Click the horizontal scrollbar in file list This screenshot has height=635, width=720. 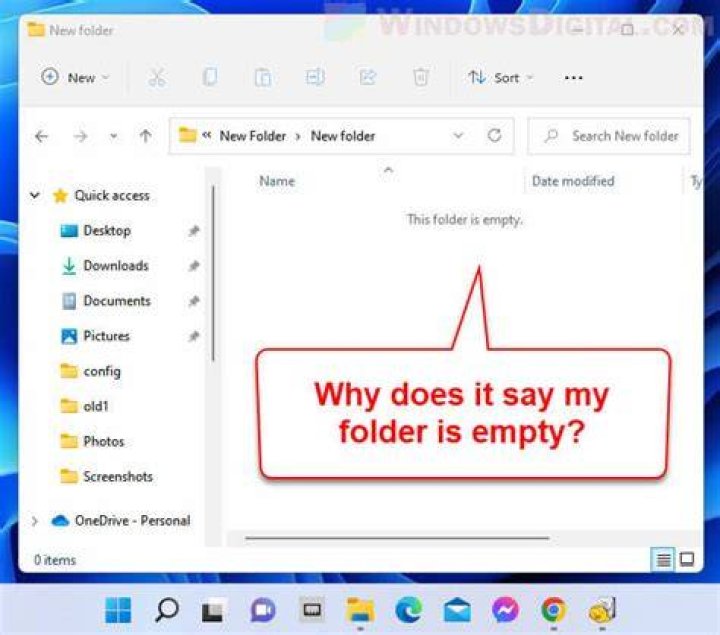(x=397, y=538)
